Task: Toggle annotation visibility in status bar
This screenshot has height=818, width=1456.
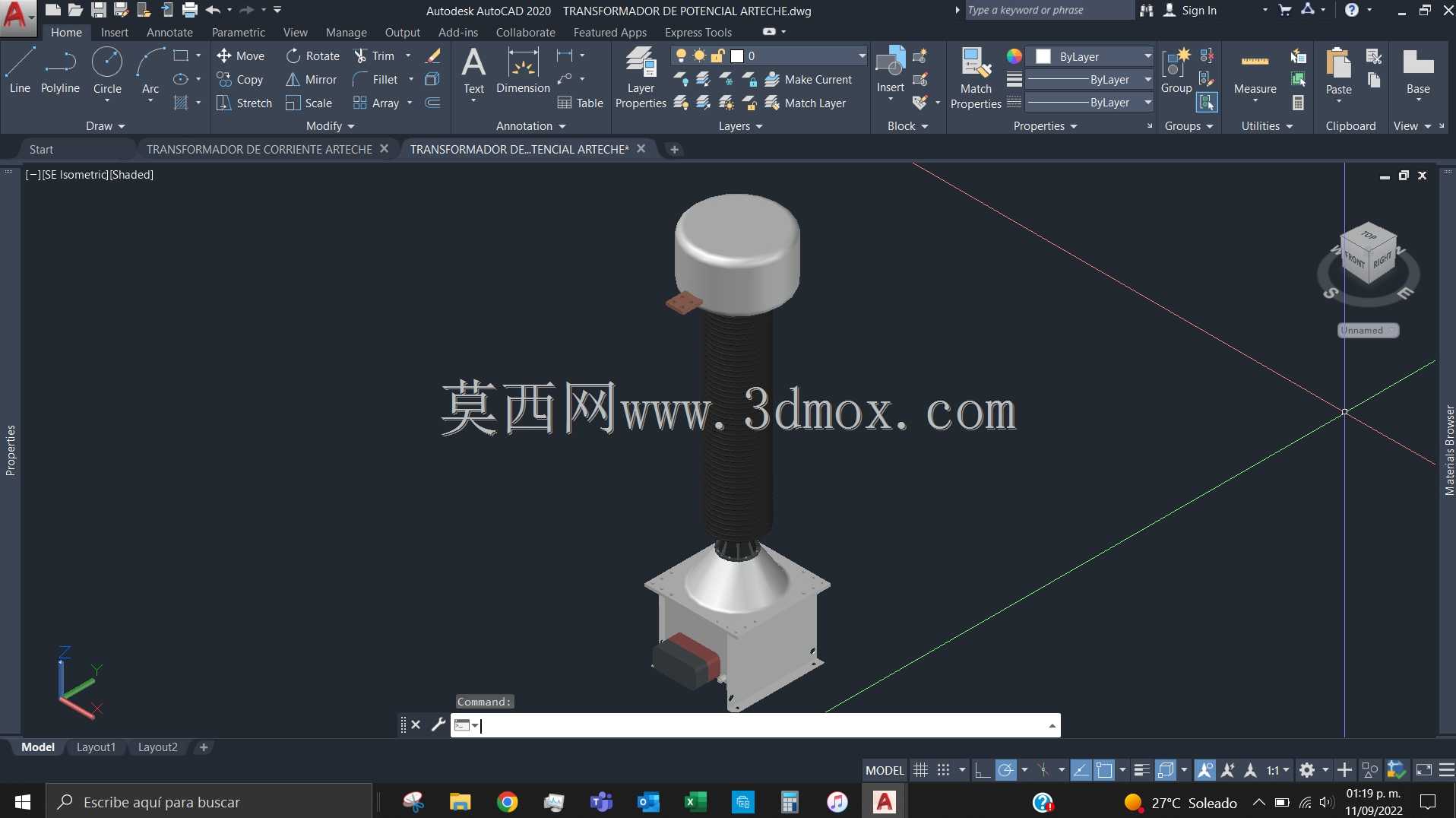Action: [x=1204, y=770]
